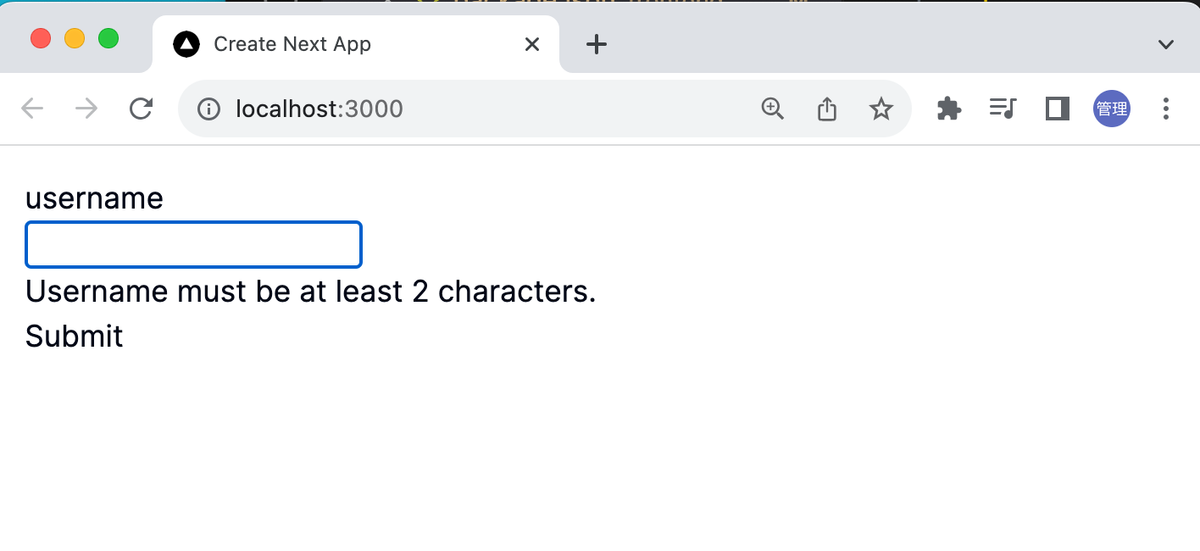Open a new tab
The width and height of the screenshot is (1200, 551).
tap(596, 44)
